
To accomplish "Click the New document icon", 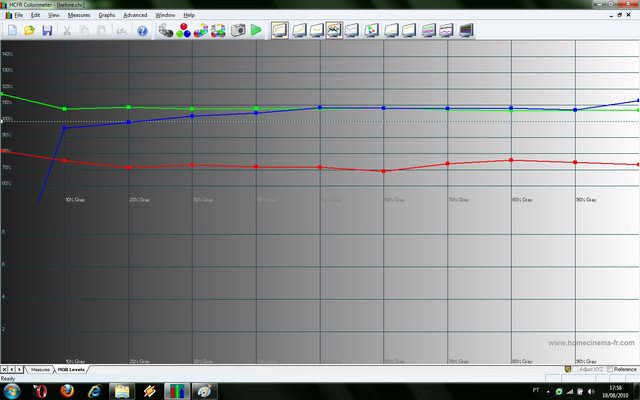I will tap(12, 30).
